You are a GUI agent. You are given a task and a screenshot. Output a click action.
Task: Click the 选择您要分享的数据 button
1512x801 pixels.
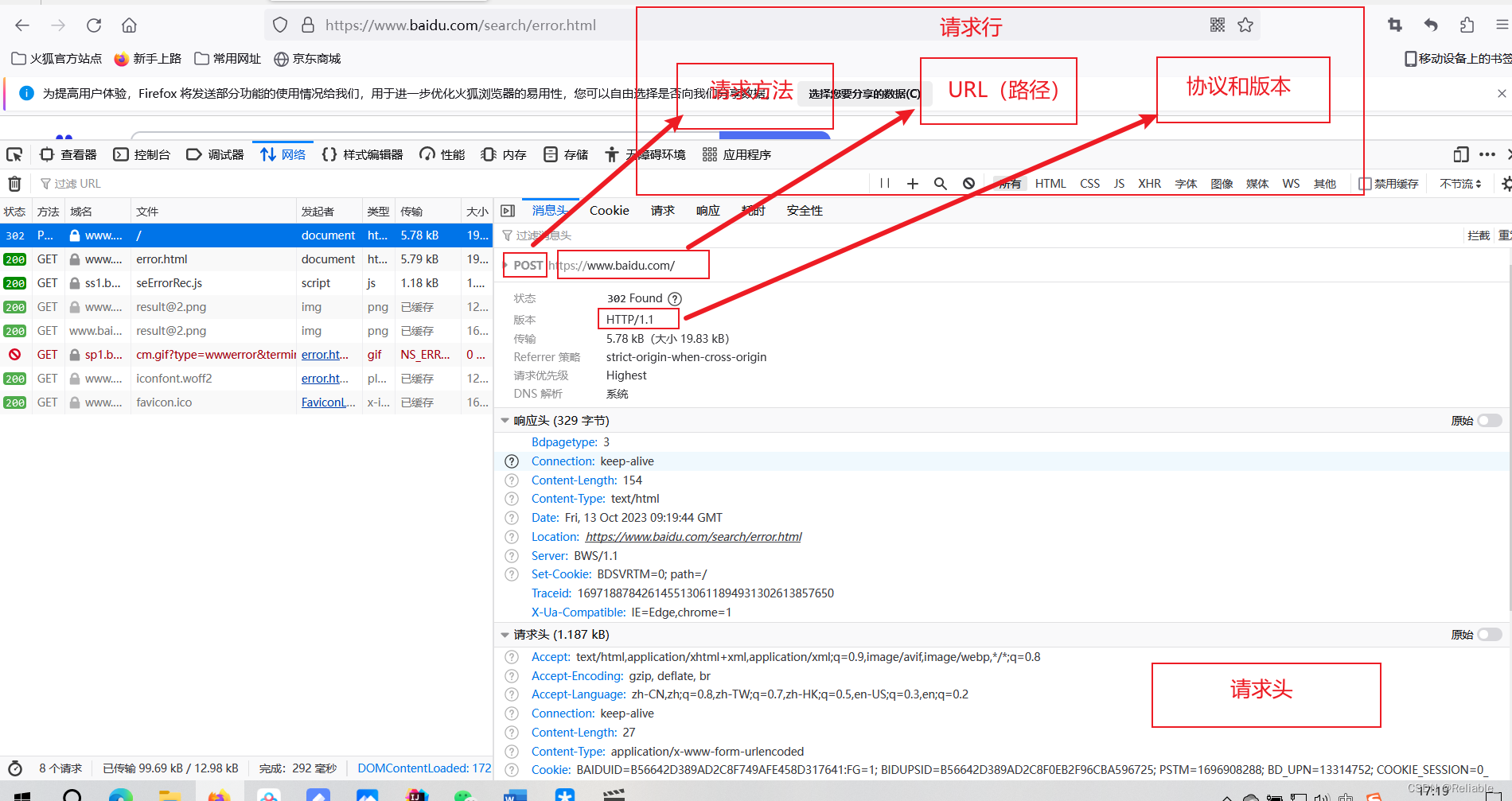pyautogui.click(x=864, y=94)
